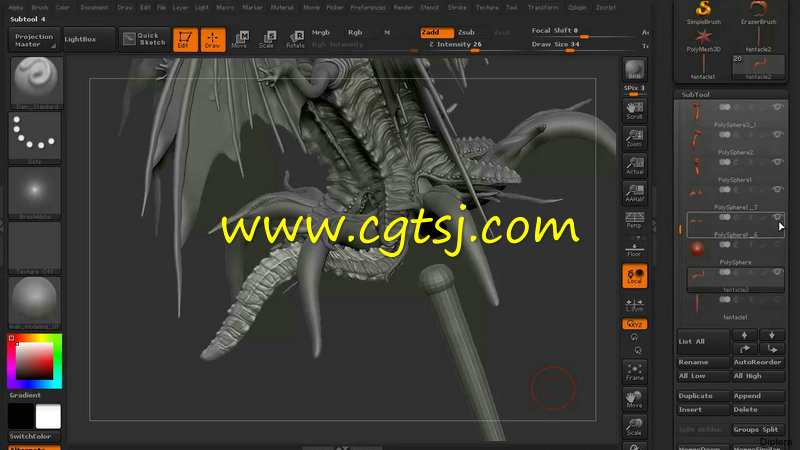800x450 pixels.
Task: Hide PolySphere2 subtool with eye icon
Action: (777, 135)
